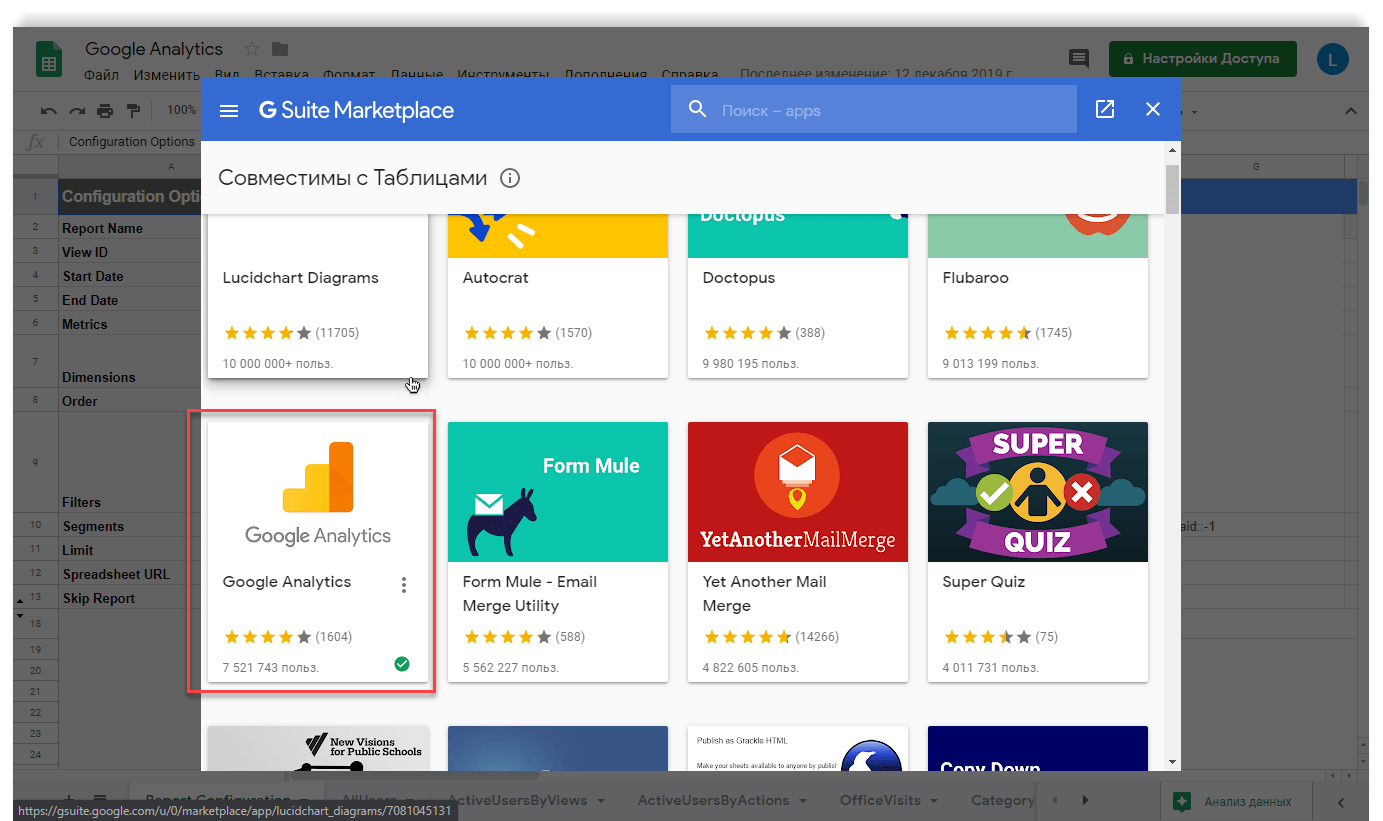Click the Анализ данных button
Screen dimensions: 1383x821
tap(1236, 801)
